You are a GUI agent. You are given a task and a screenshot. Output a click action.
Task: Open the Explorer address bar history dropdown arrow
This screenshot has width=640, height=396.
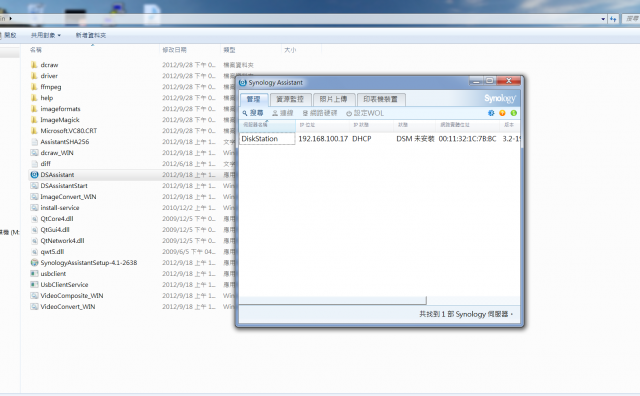pyautogui.click(x=603, y=19)
